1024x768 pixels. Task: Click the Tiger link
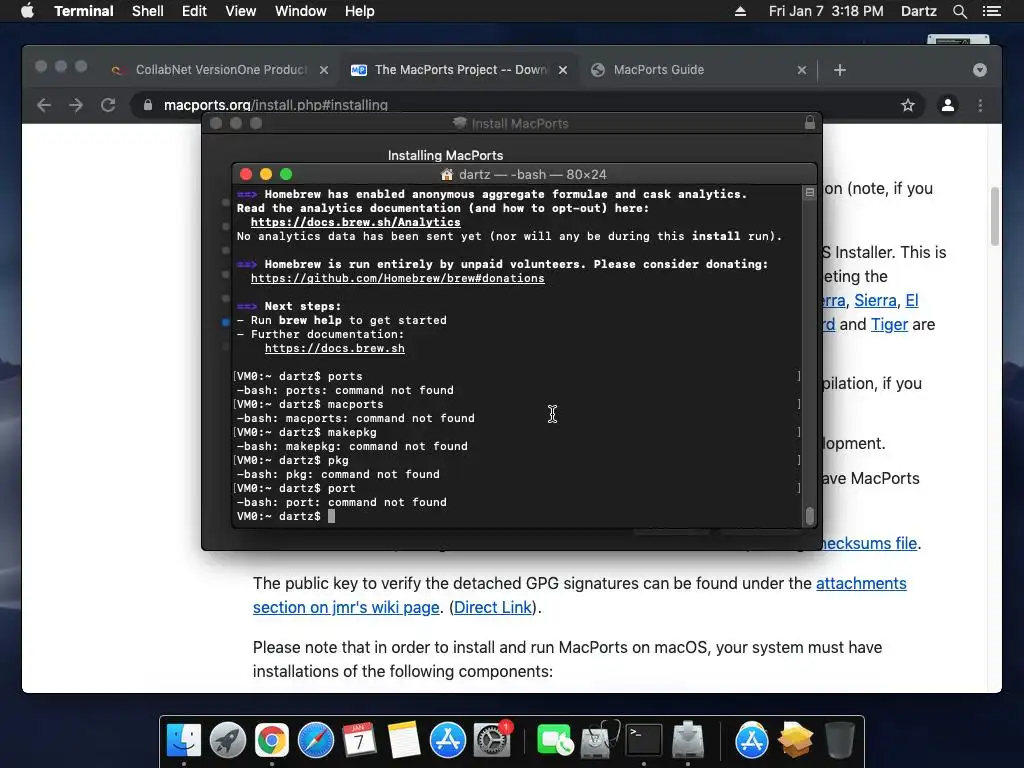(889, 325)
